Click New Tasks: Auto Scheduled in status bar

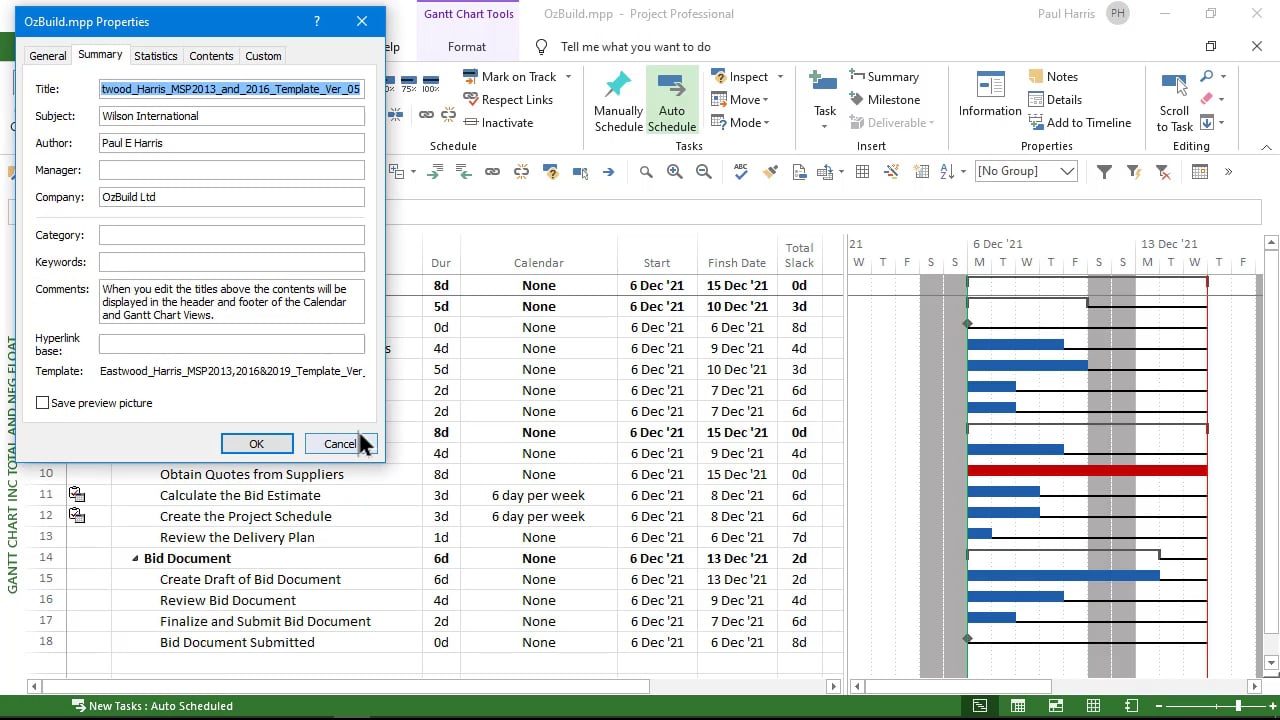tap(152, 706)
